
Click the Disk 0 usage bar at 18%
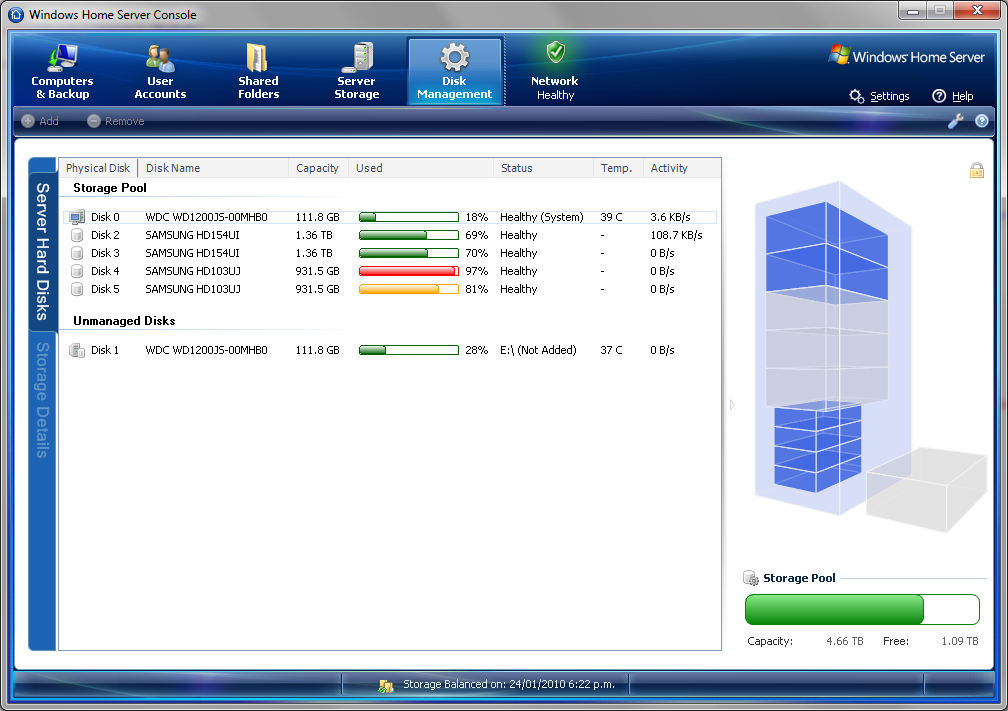(409, 217)
